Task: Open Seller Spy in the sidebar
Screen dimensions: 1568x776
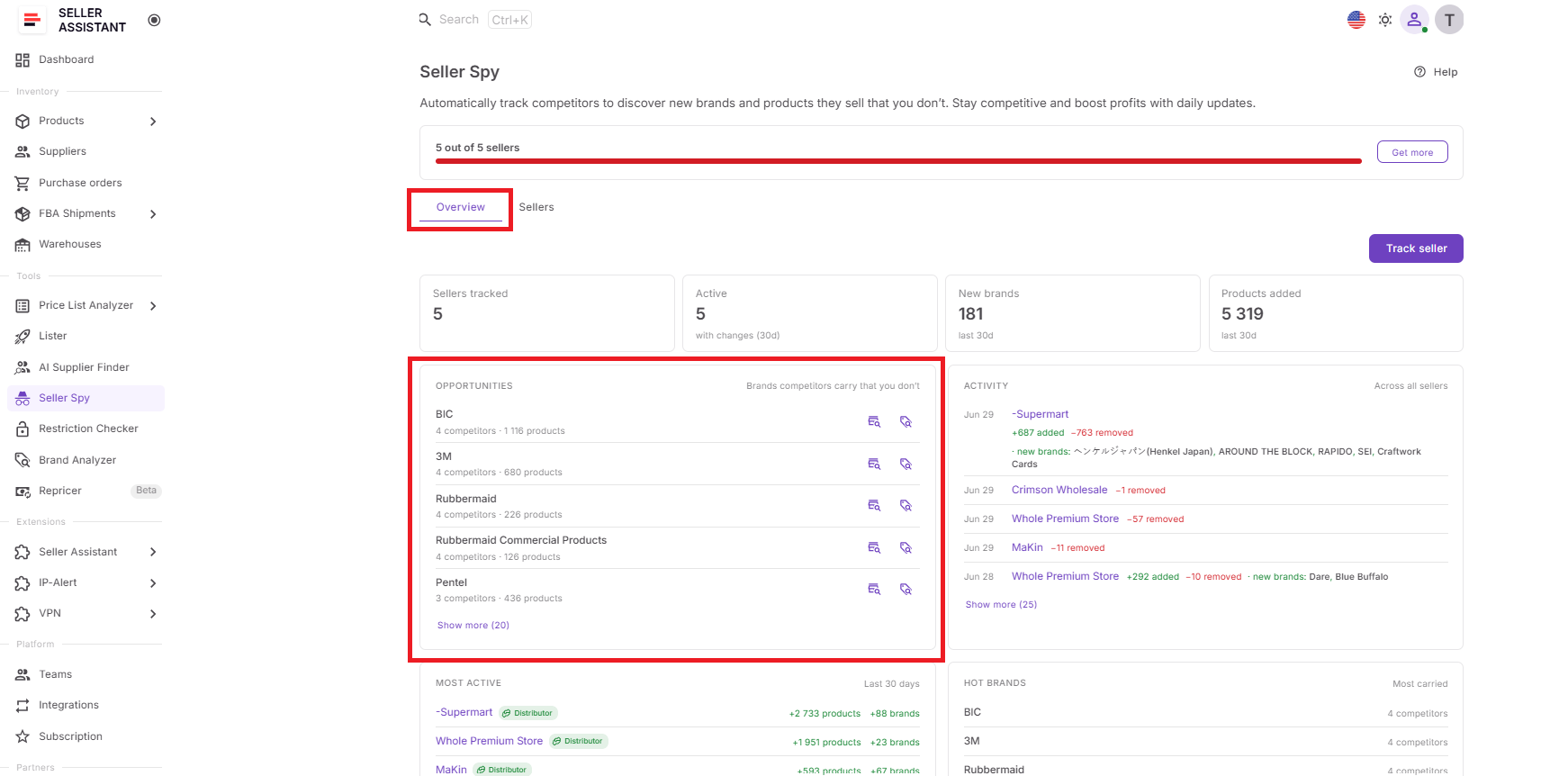Action: coord(86,398)
